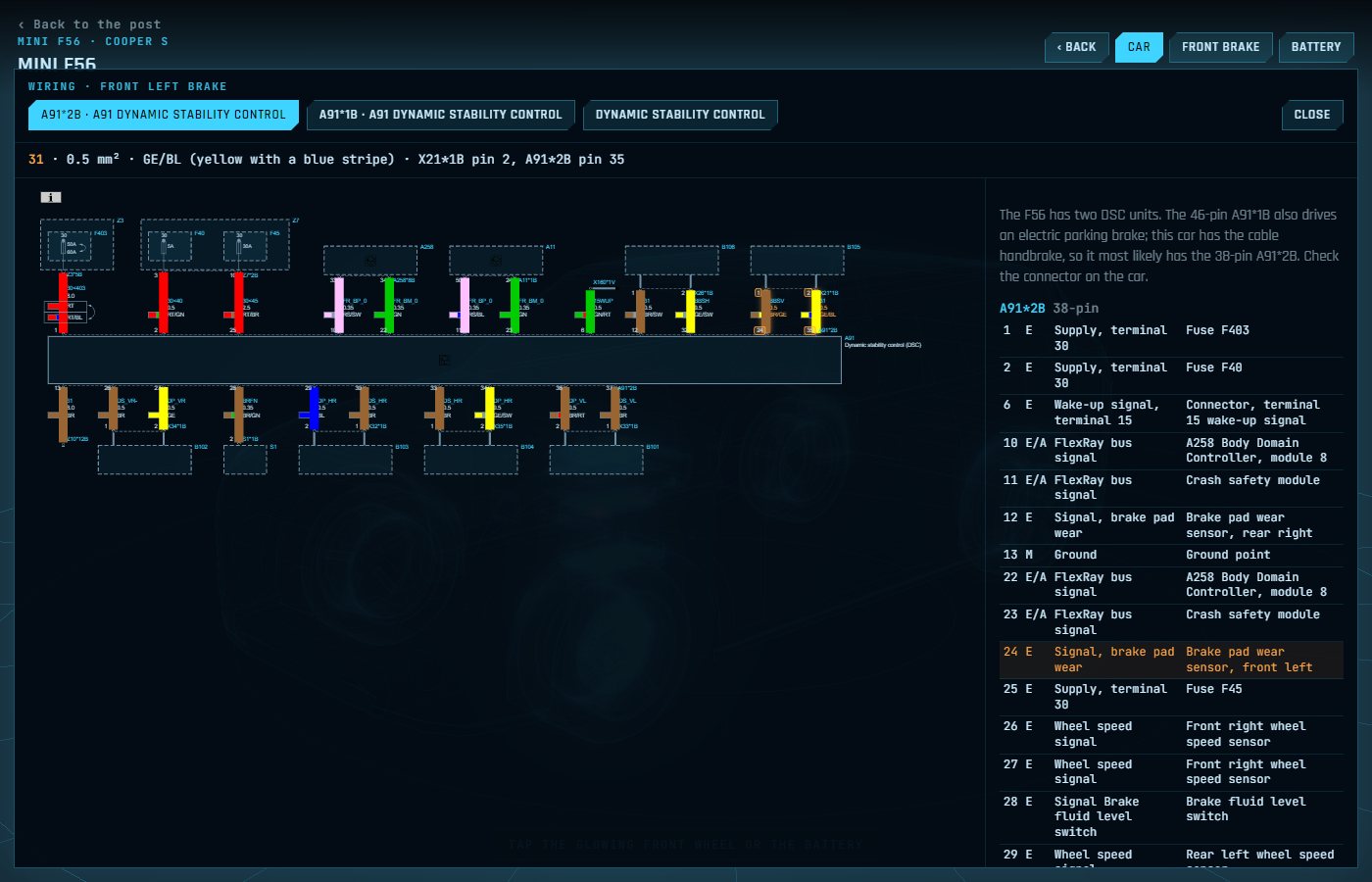Select pin 2 row with Fuse F40
1372x882 pixels.
pos(1171,375)
